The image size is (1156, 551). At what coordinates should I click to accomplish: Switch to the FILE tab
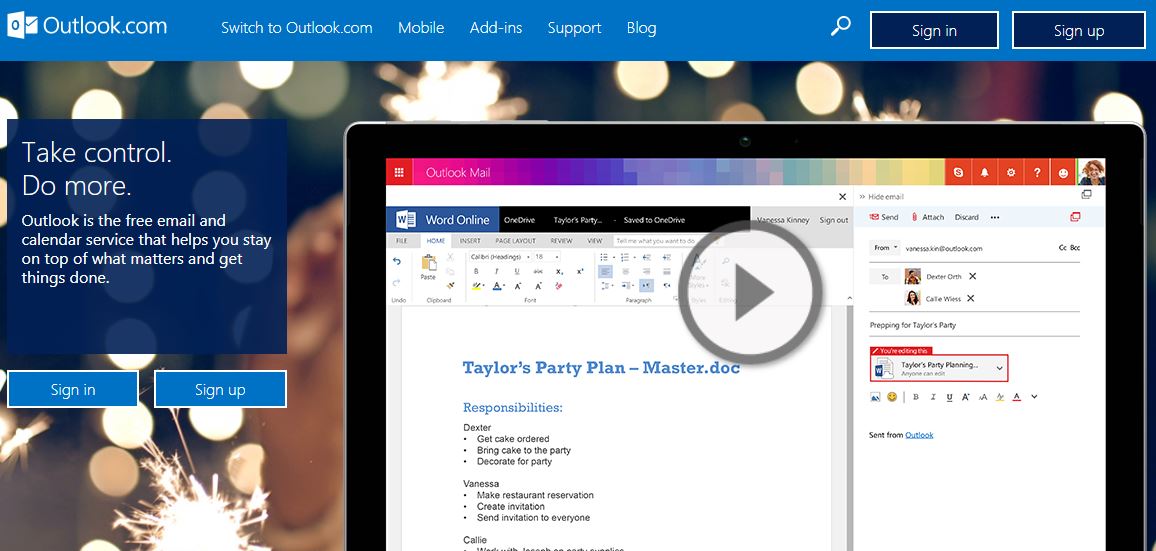click(402, 240)
